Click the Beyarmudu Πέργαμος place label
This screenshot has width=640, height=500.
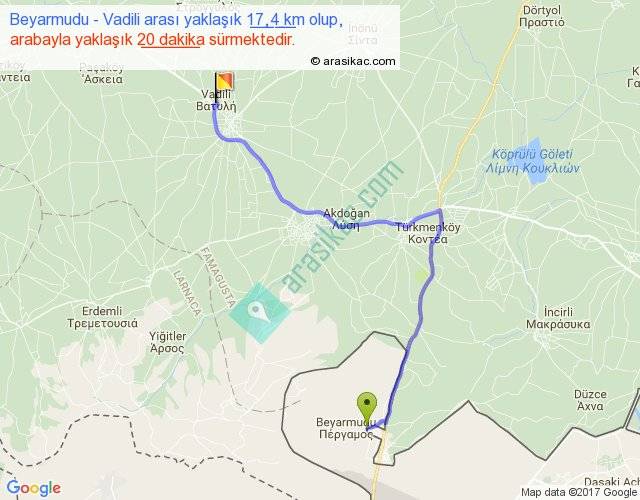pyautogui.click(x=346, y=428)
